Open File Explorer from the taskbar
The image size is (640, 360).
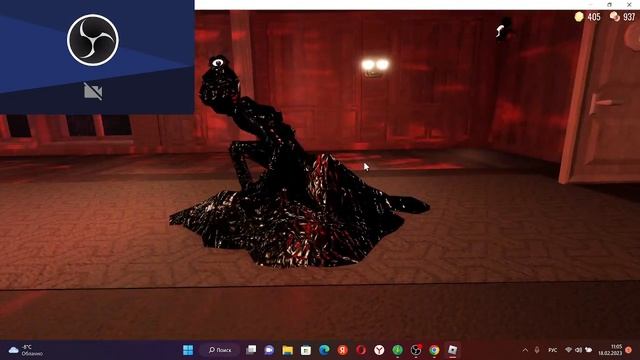[x=287, y=350]
